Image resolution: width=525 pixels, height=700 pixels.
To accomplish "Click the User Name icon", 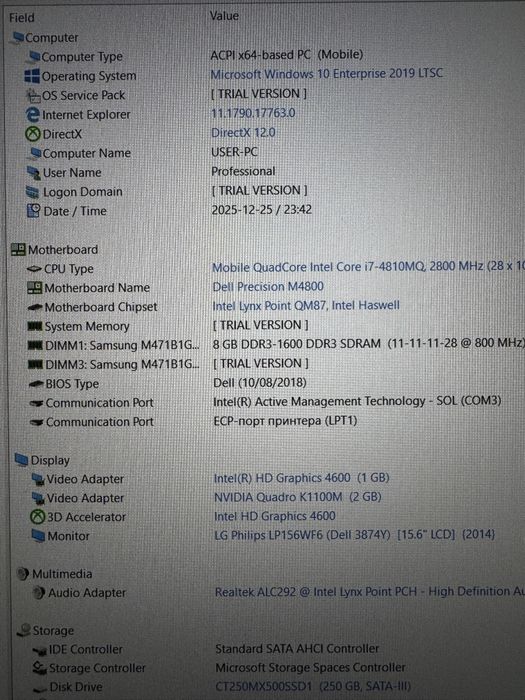I will point(33,172).
